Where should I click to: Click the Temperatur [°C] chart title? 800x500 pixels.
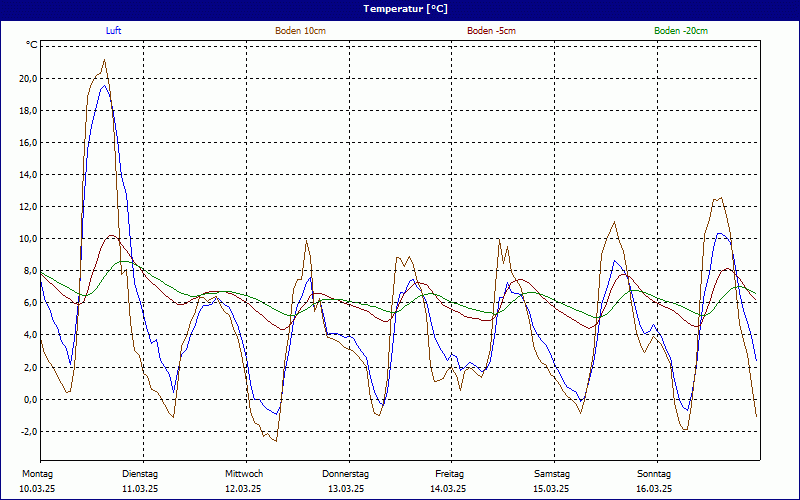coord(399,9)
